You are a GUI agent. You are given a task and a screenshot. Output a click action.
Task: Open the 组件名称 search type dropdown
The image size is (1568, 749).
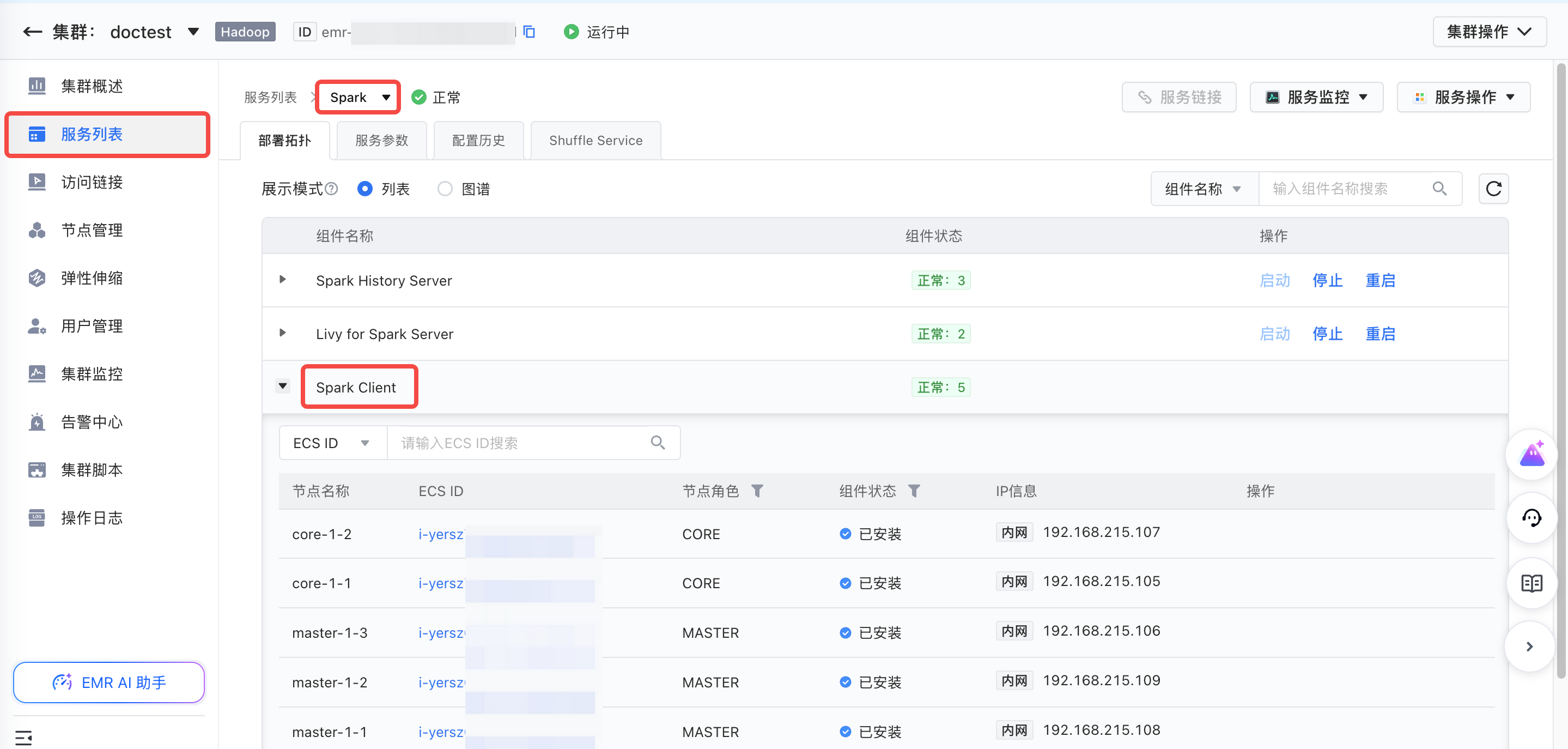point(1204,189)
